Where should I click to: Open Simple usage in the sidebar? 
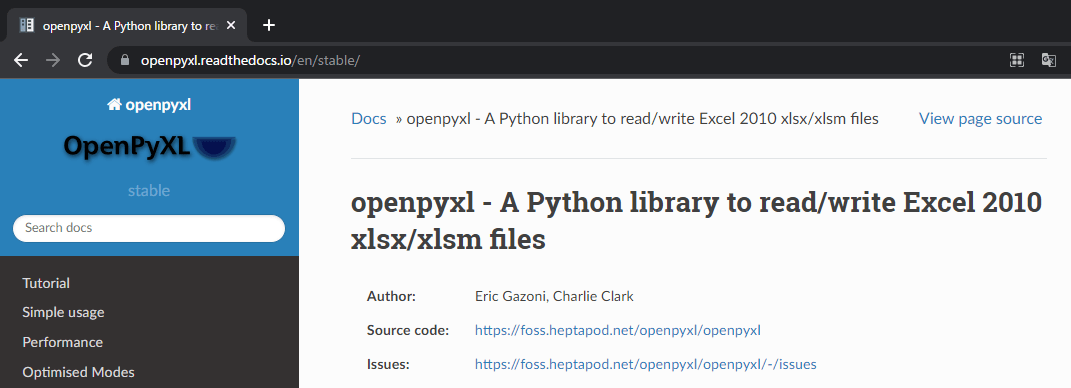63,312
